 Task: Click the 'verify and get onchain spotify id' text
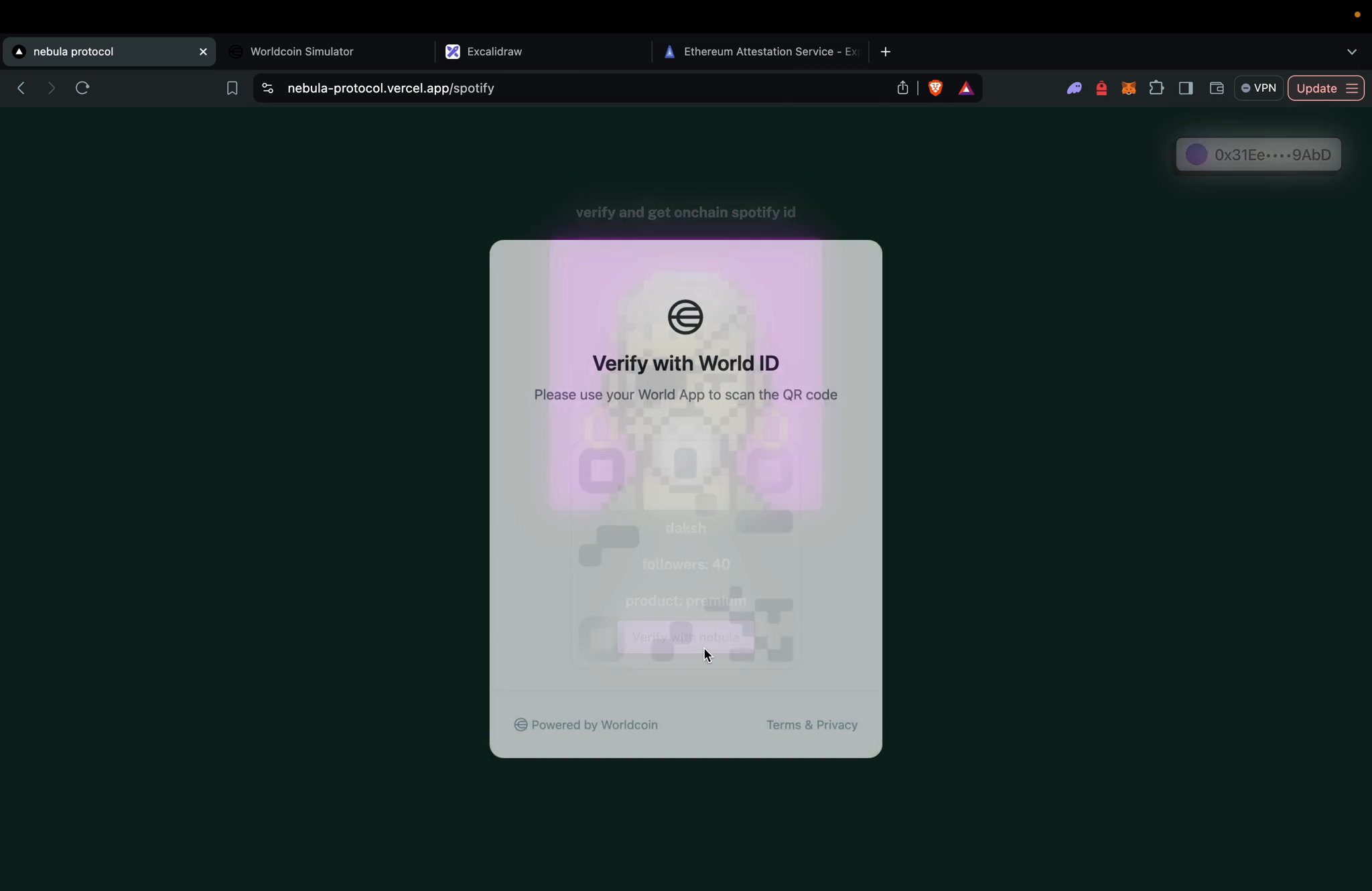coord(685,212)
